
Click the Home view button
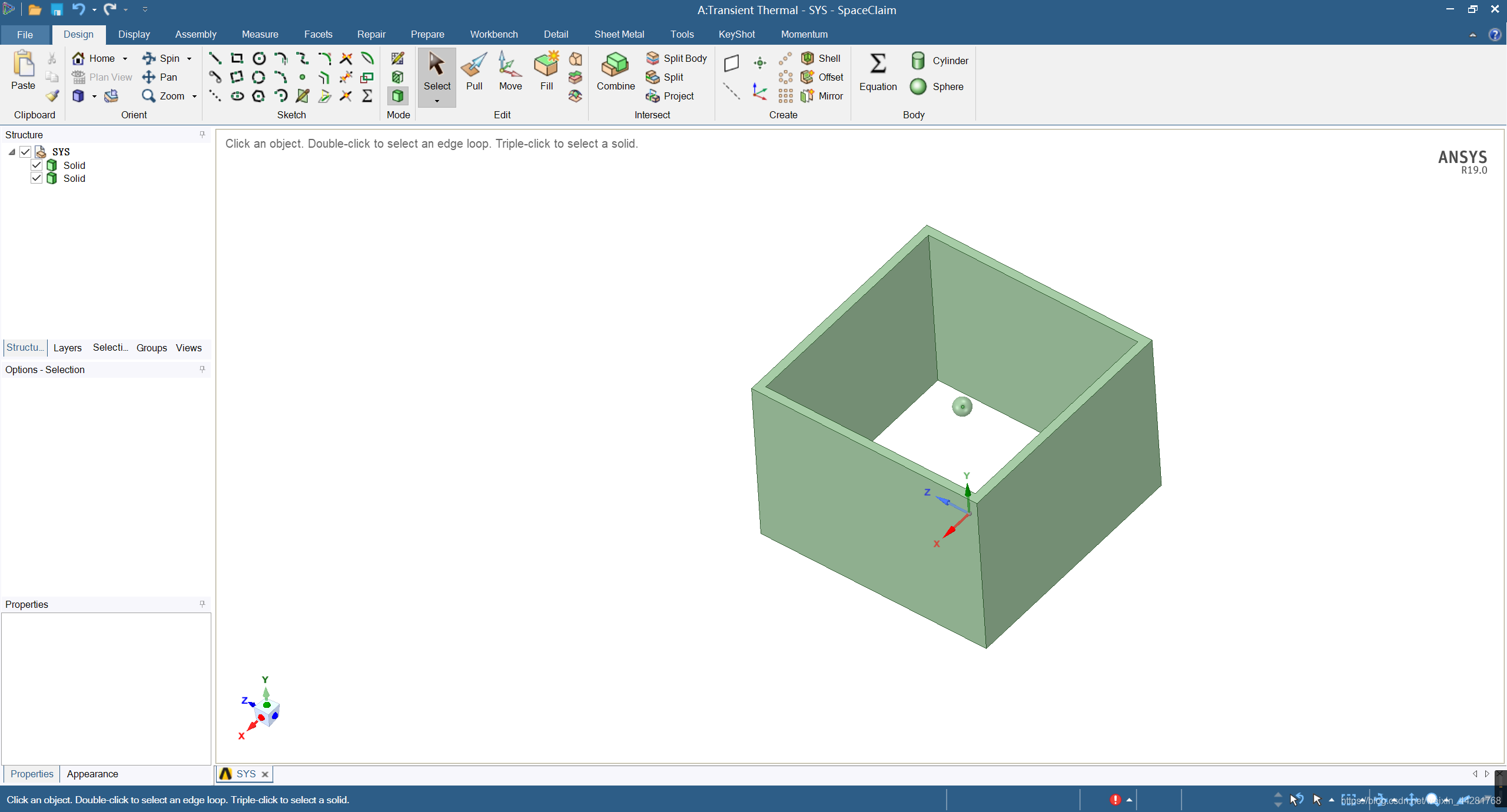click(x=94, y=58)
